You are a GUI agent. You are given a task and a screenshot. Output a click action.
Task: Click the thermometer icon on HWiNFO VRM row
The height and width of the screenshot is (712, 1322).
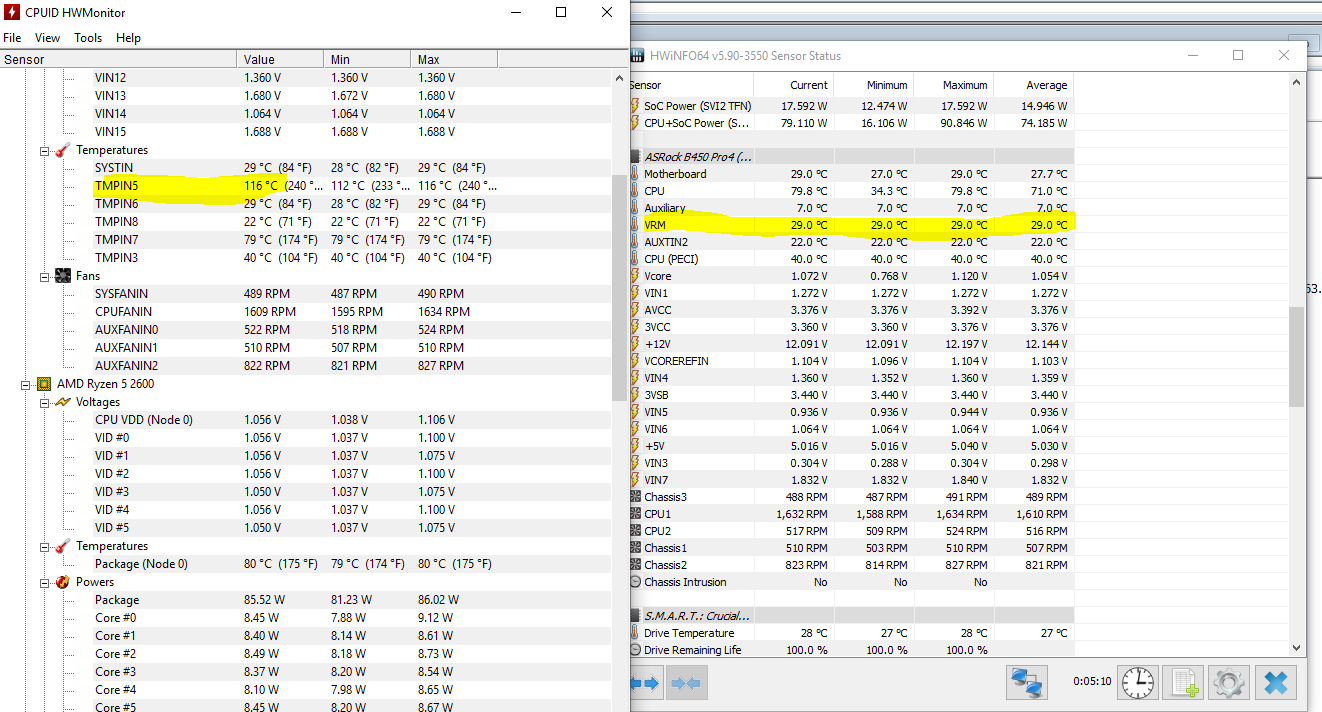coord(635,225)
